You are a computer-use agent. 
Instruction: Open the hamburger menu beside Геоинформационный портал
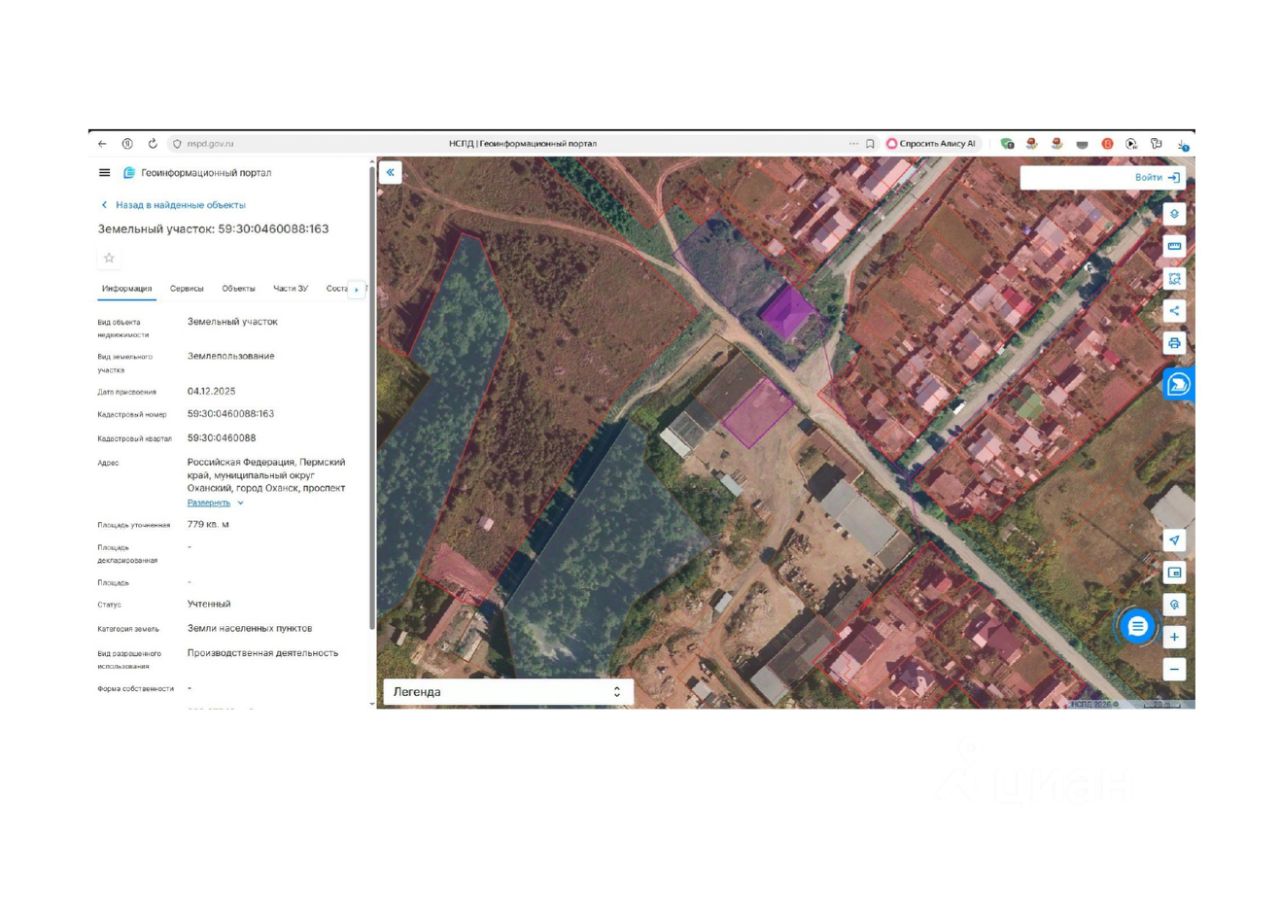click(x=105, y=173)
